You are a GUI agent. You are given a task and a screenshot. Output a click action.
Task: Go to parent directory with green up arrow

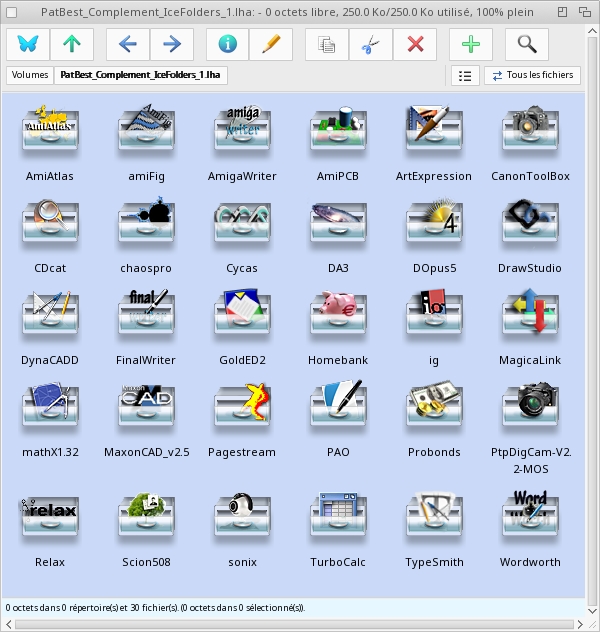(71, 45)
